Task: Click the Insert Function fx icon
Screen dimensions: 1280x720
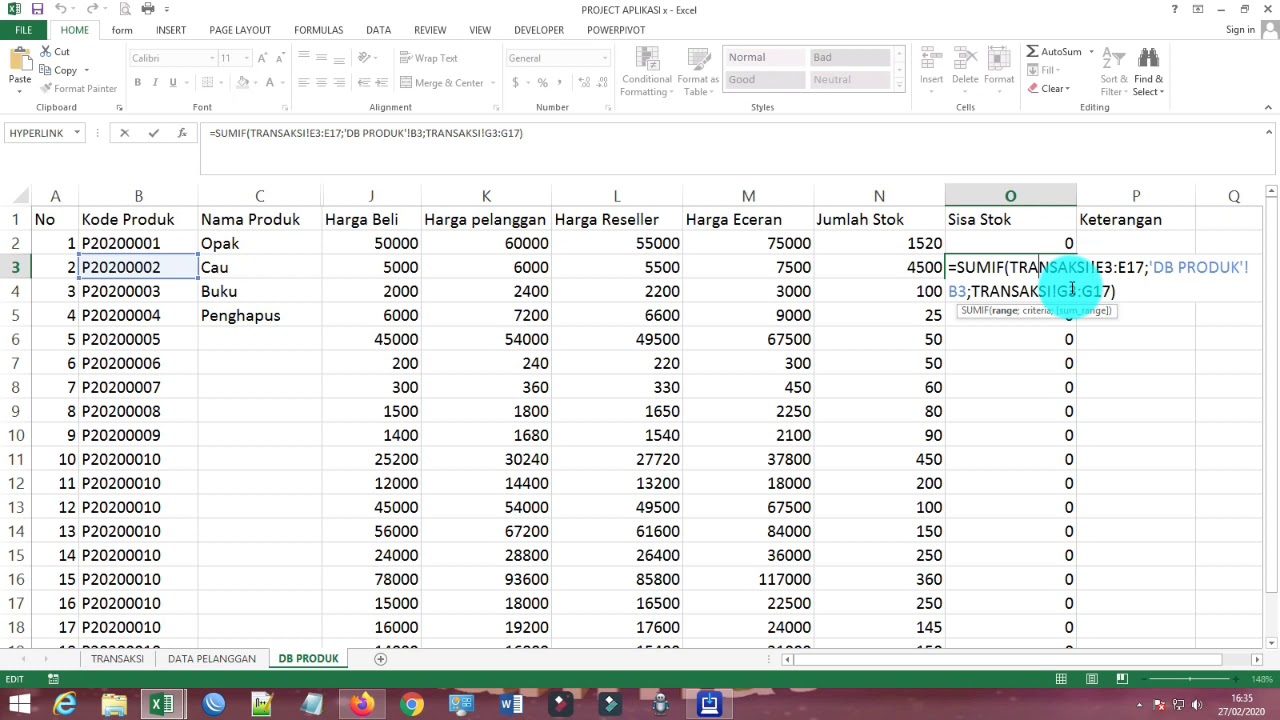Action: pyautogui.click(x=182, y=132)
